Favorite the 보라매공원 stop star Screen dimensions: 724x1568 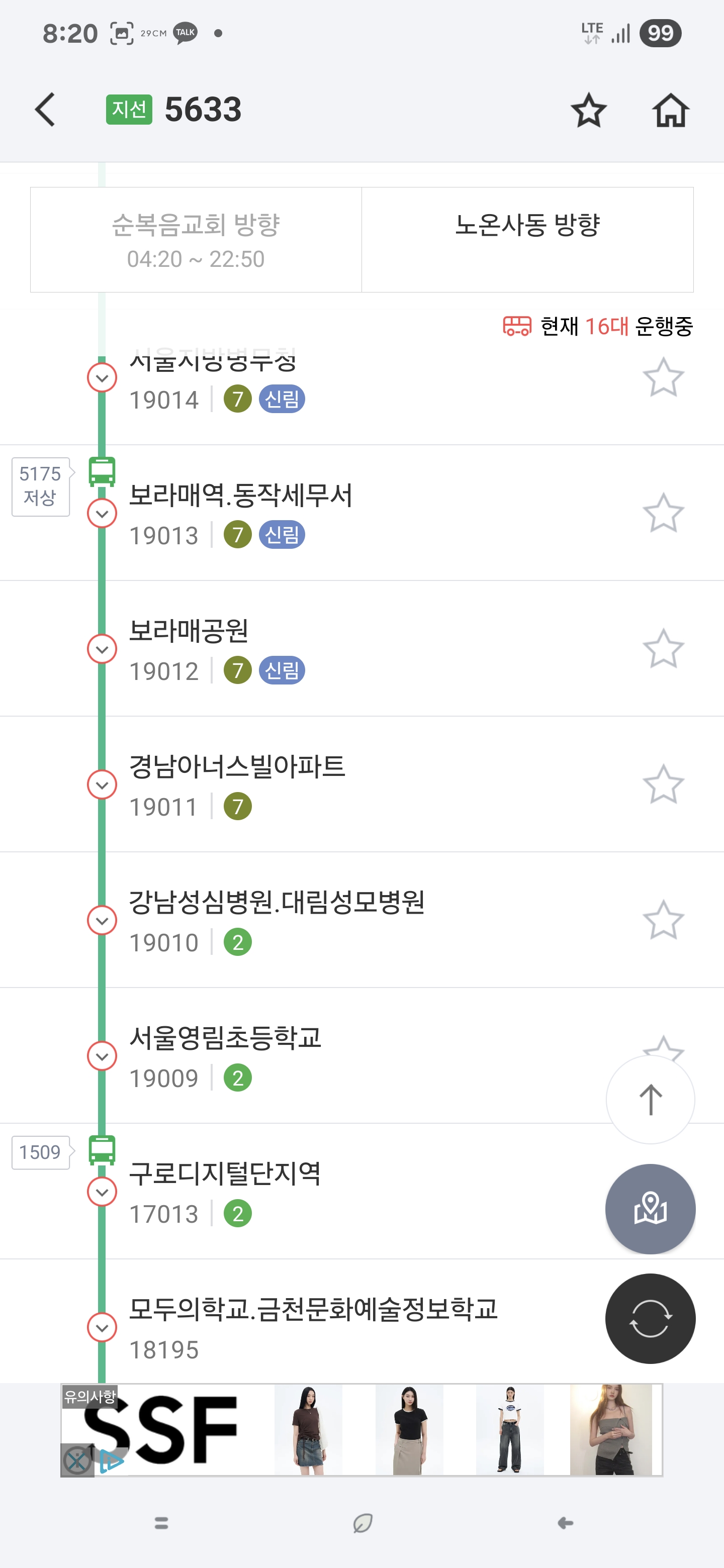point(663,649)
